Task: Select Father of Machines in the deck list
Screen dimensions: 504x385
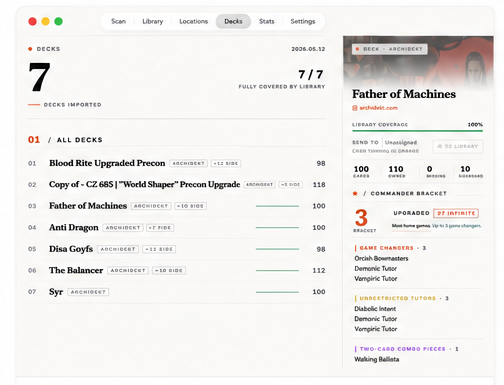Action: tap(177, 206)
